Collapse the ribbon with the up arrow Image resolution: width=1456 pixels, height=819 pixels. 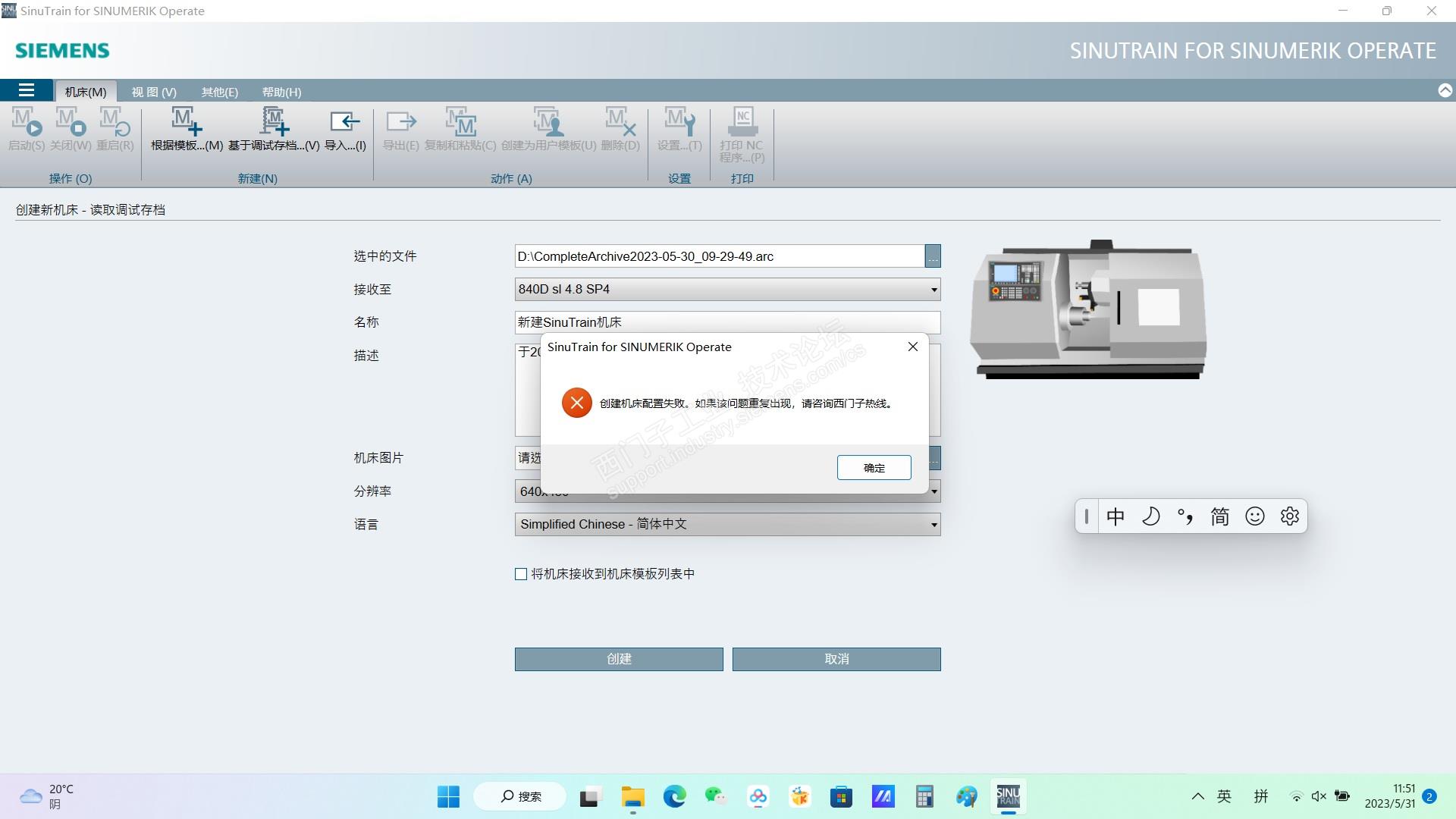1445,91
